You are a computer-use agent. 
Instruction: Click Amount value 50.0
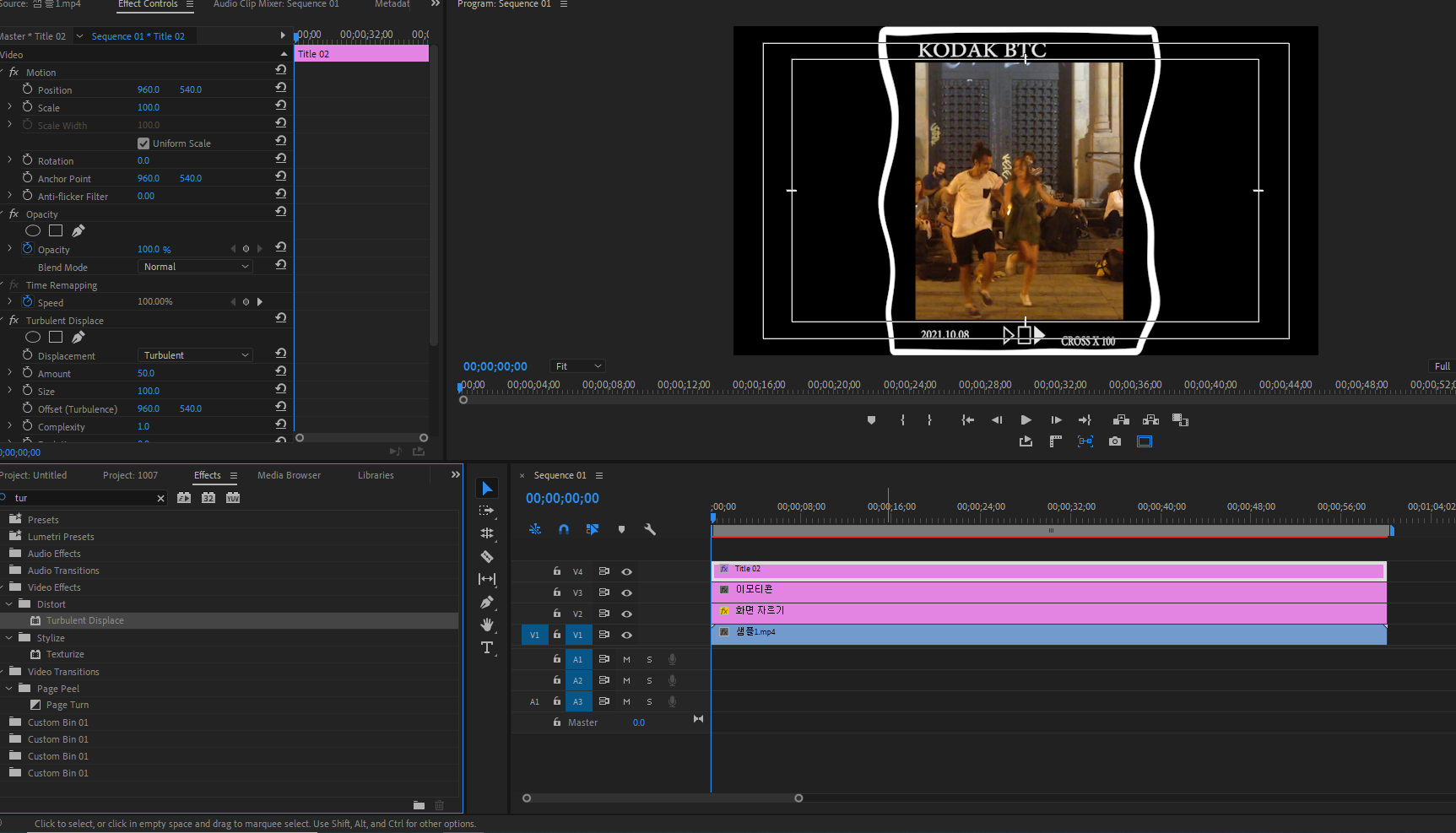pos(146,373)
